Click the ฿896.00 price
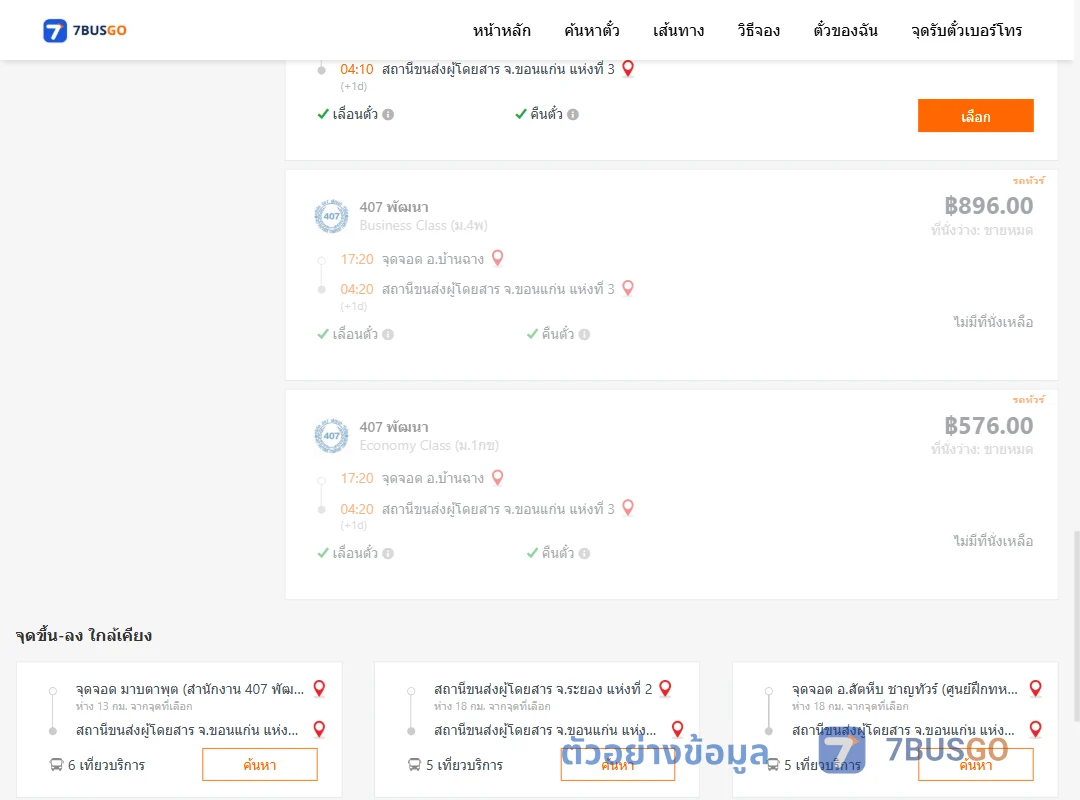 coord(988,205)
